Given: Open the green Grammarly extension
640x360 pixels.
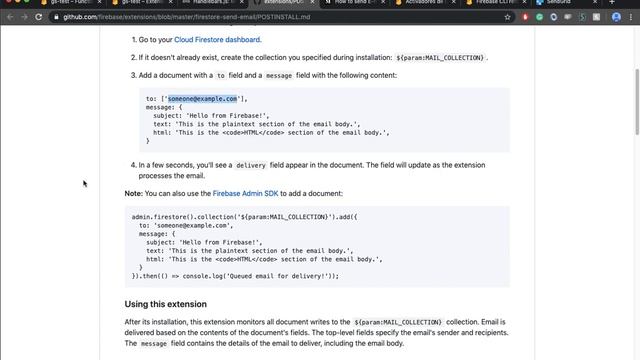Looking at the screenshot, I should point(540,17).
